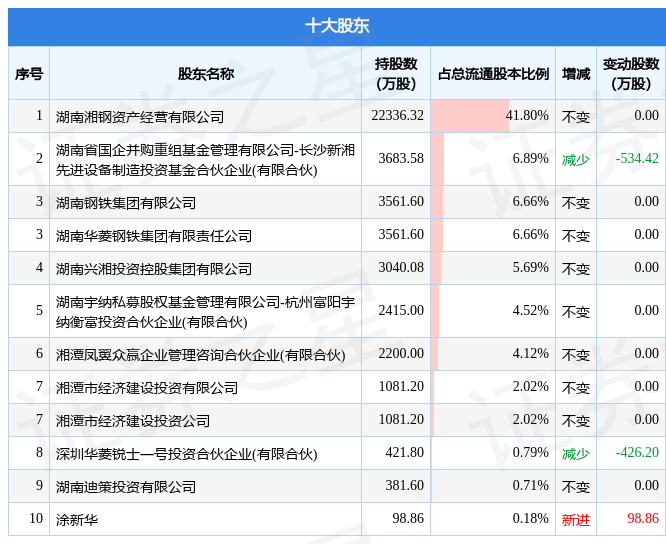Click percentage 0.71%
The height and width of the screenshot is (544, 666).
click(531, 485)
